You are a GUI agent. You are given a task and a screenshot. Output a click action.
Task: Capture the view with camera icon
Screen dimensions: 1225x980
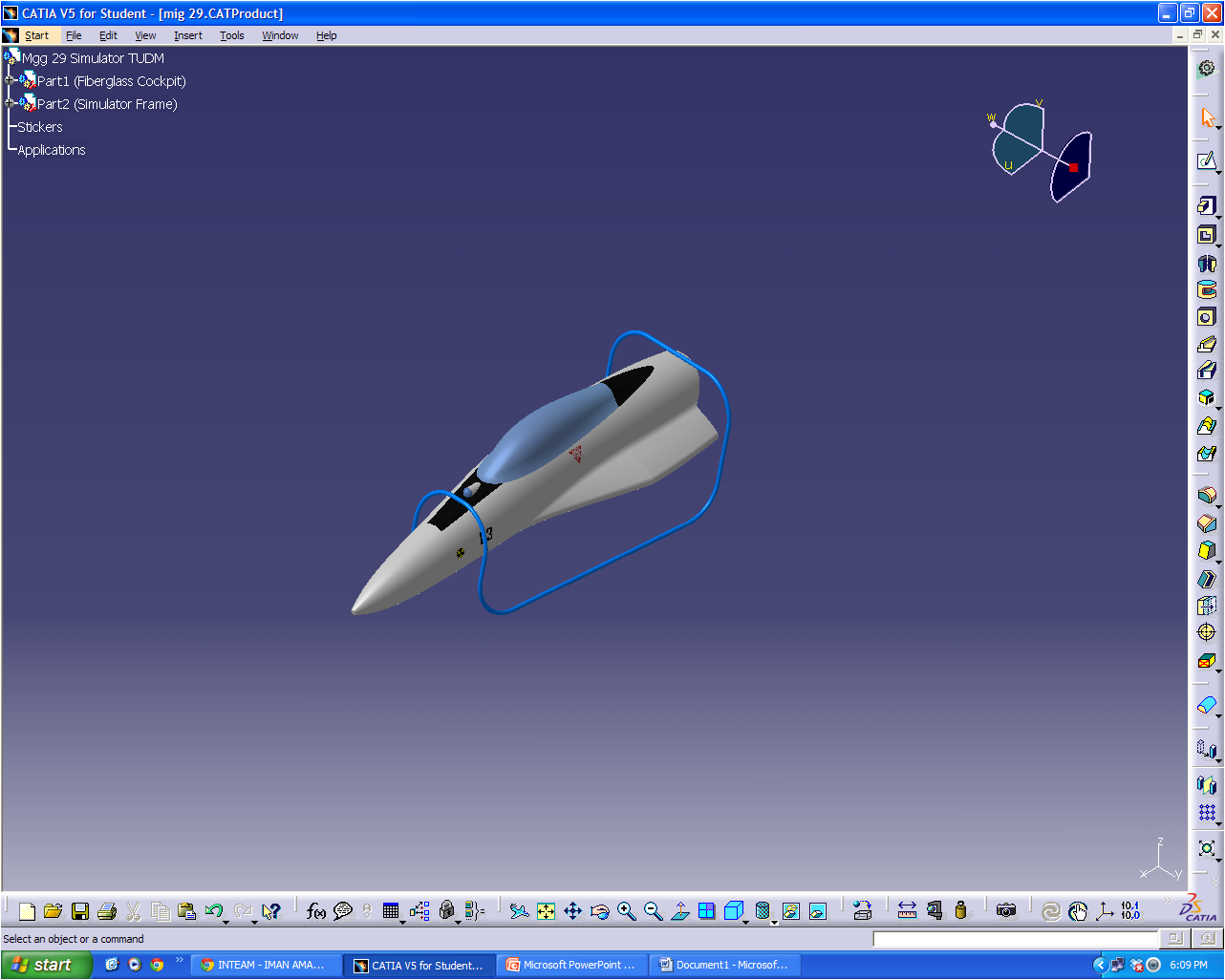[x=1005, y=911]
